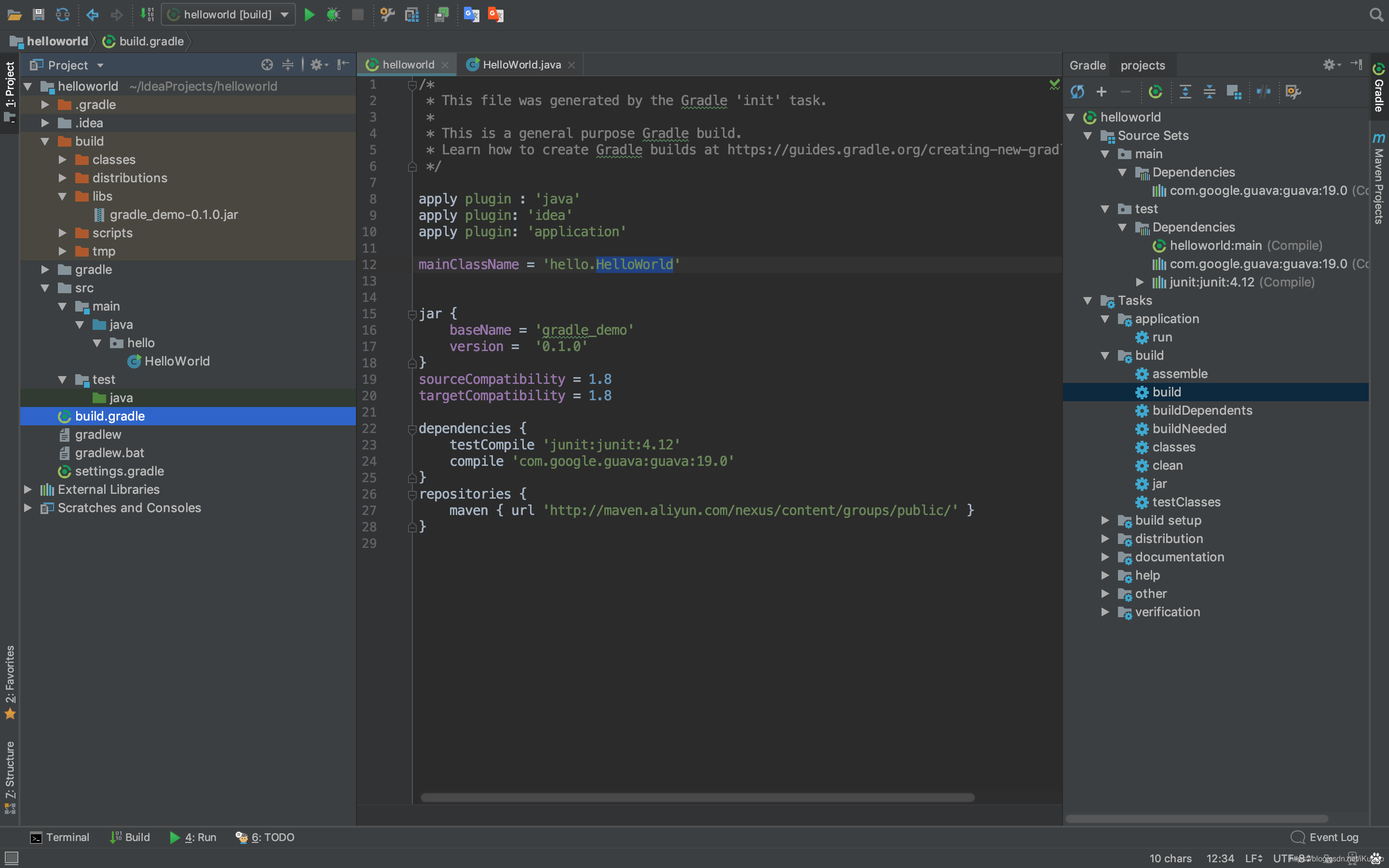Select the buildDependents Gradle task
1389x868 pixels.
pyautogui.click(x=1202, y=410)
